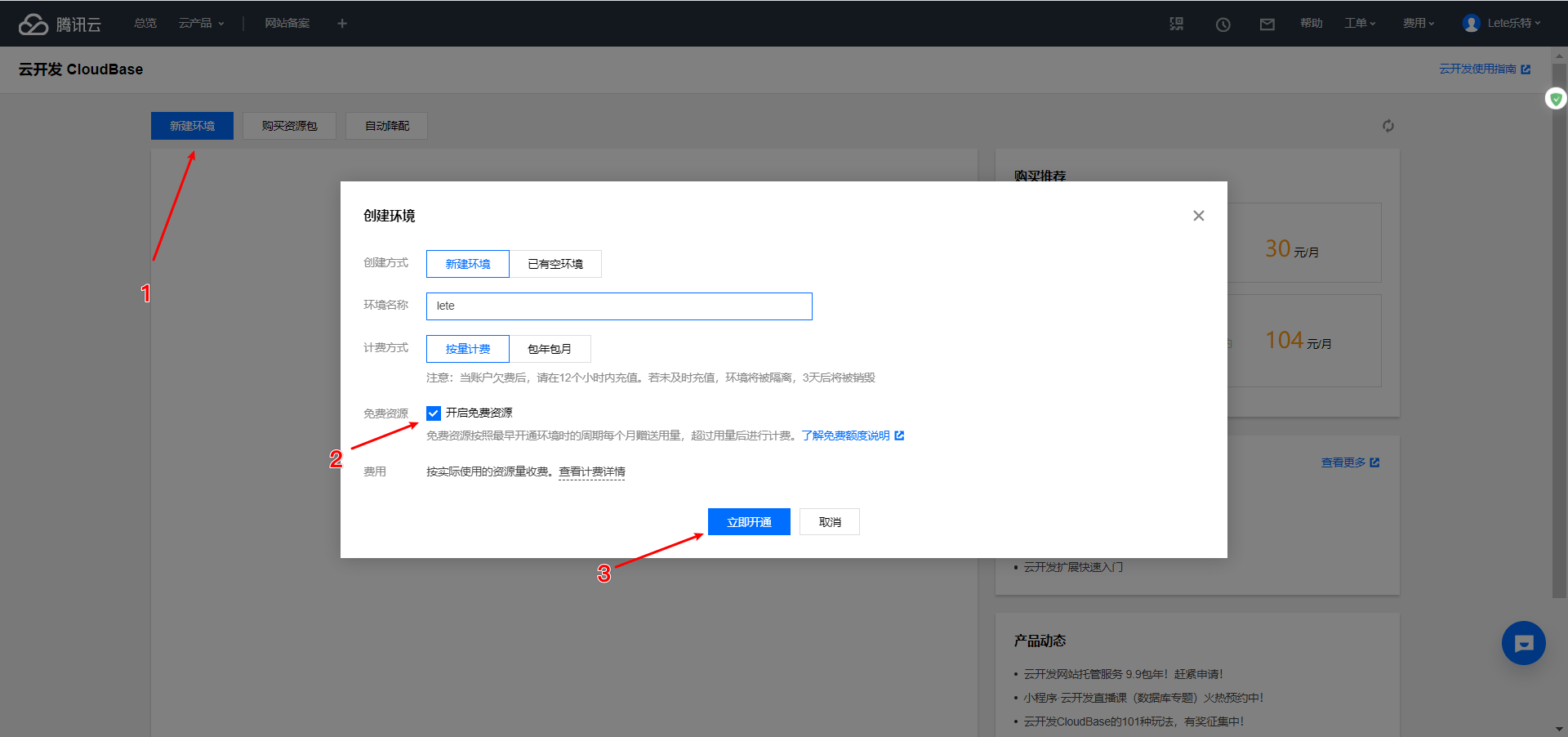Click the page vertical scrollbar

tap(1558, 327)
